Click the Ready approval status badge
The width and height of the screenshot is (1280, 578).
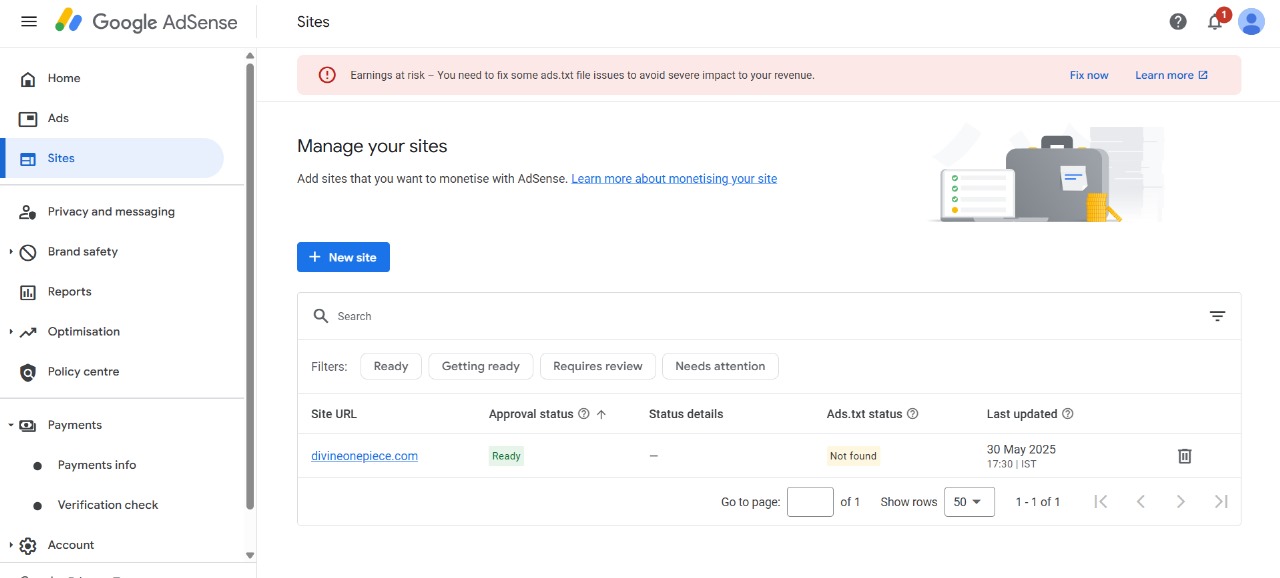coord(506,456)
